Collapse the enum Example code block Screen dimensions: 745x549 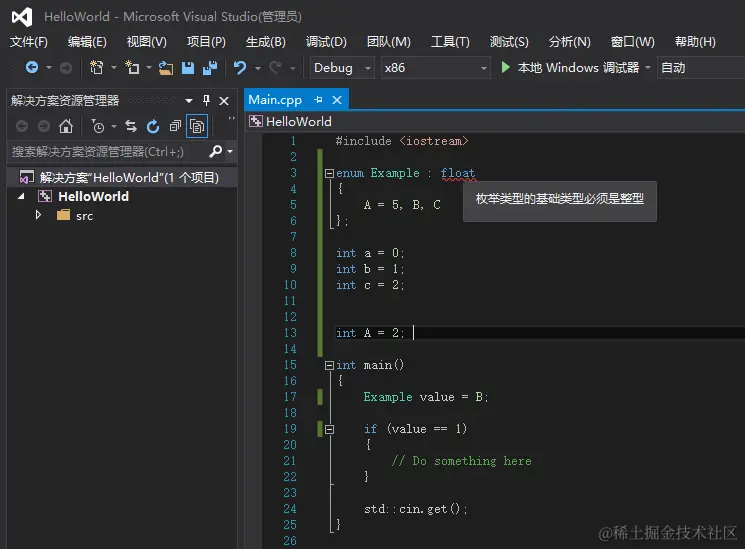point(328,173)
